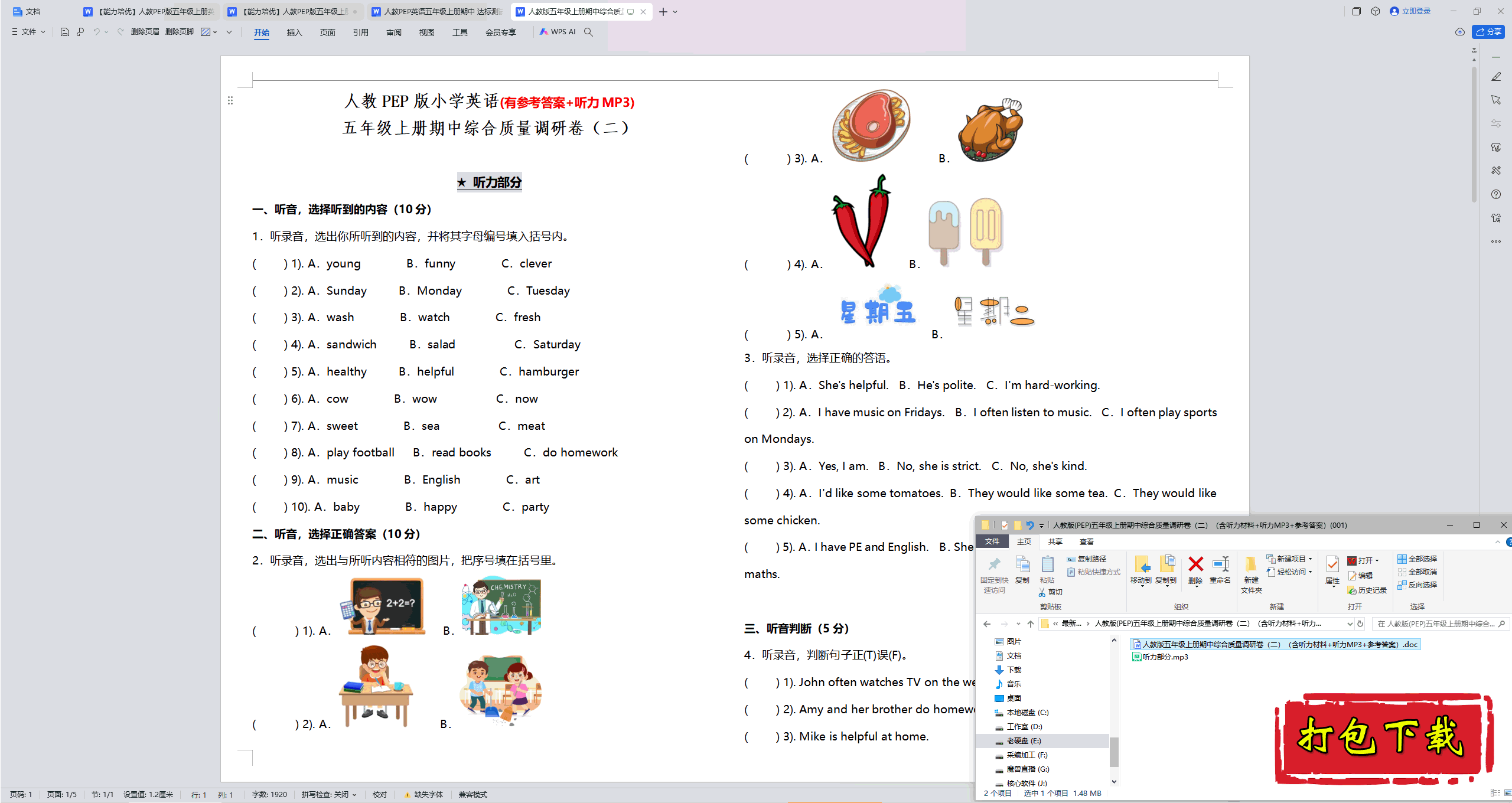The height and width of the screenshot is (803, 1512).
Task: Open the sliders settings icon in sidebar
Action: click(1496, 123)
